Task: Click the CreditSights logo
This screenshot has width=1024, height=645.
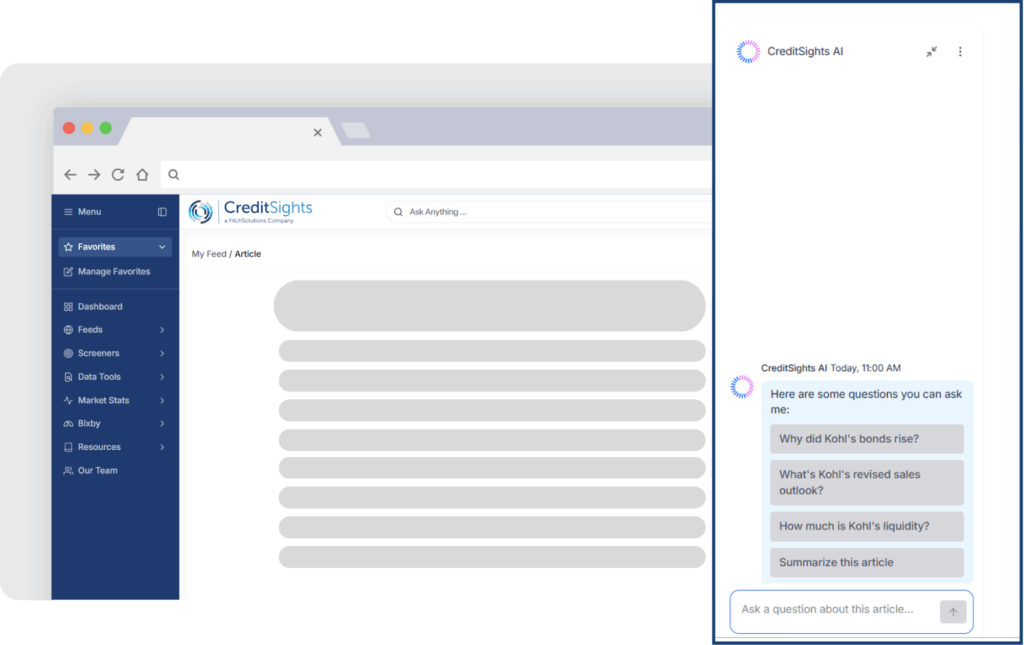Action: [251, 212]
